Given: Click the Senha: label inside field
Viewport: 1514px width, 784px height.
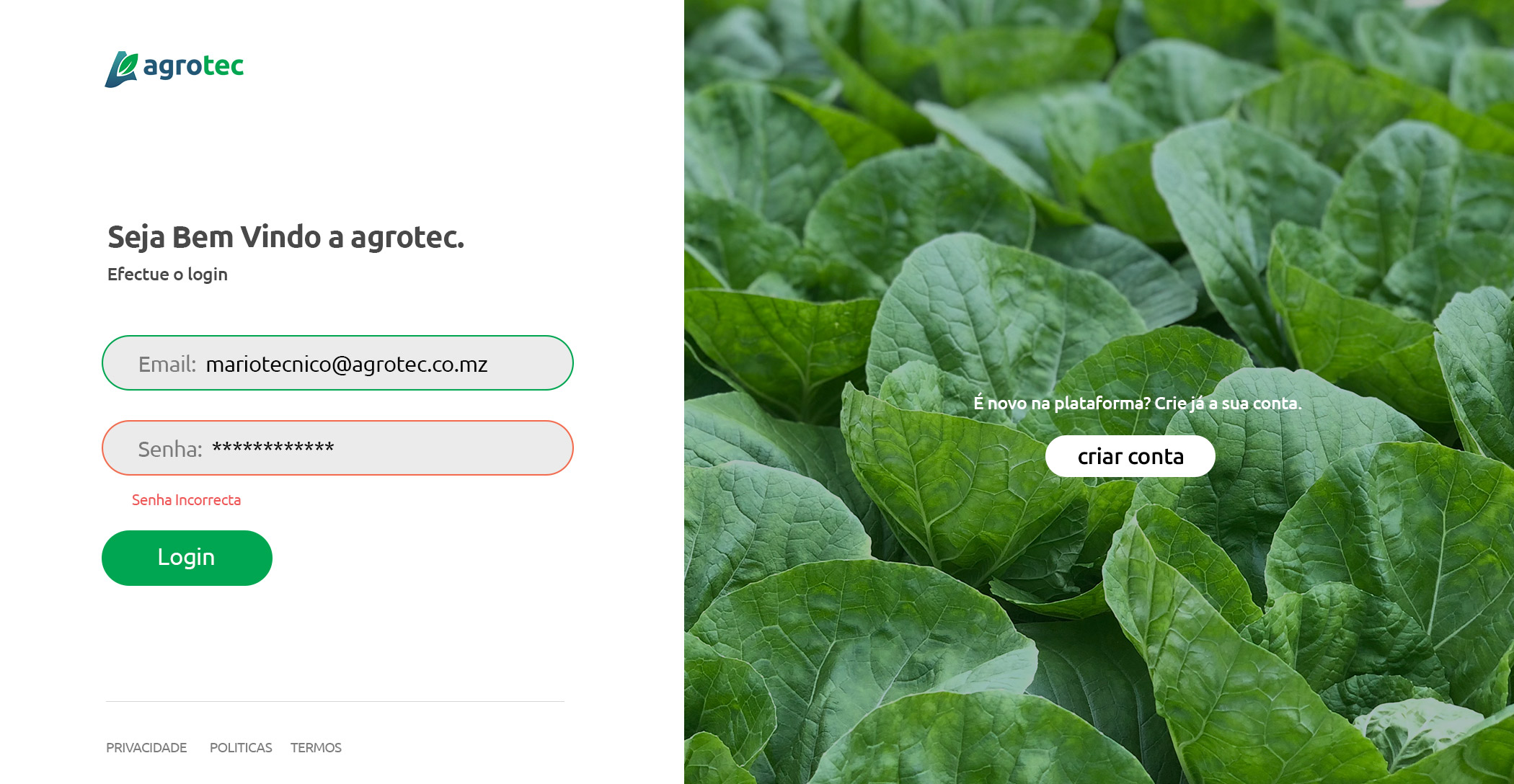Looking at the screenshot, I should click(170, 450).
